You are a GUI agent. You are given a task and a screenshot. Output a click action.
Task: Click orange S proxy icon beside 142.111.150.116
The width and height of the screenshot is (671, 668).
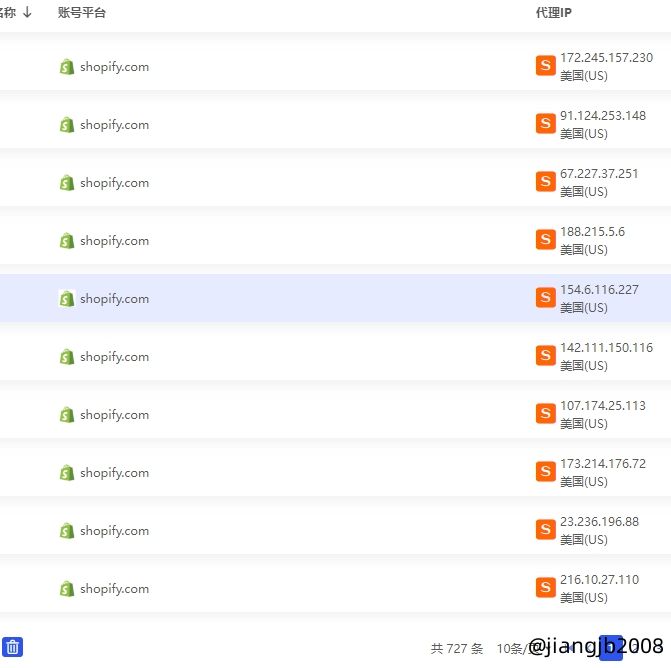[x=545, y=356]
